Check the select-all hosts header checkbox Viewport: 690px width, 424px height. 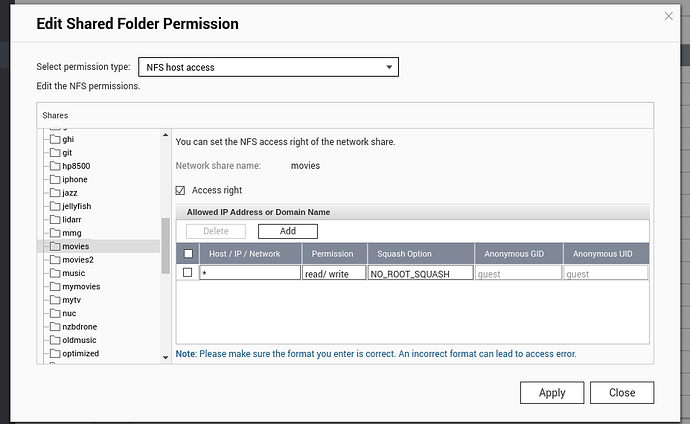[x=187, y=254]
